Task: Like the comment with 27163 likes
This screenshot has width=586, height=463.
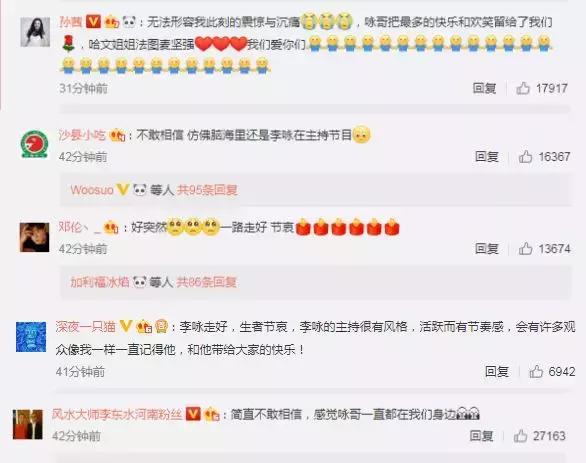Action: tap(520, 436)
